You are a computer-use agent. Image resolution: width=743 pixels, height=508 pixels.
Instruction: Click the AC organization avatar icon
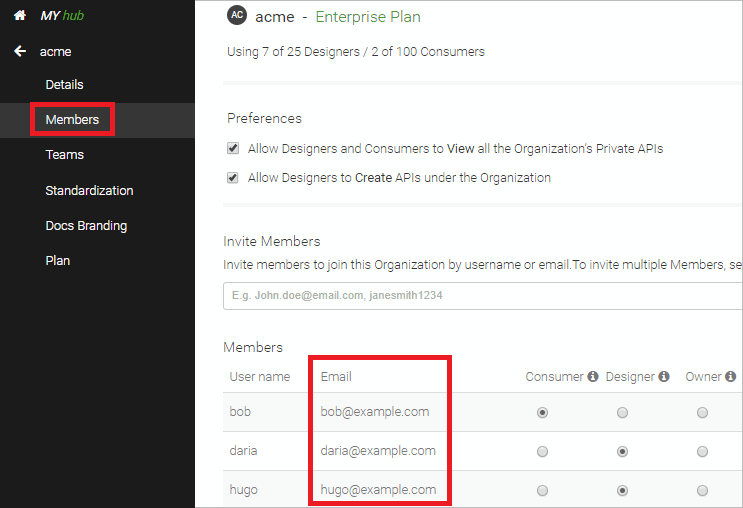(x=237, y=15)
